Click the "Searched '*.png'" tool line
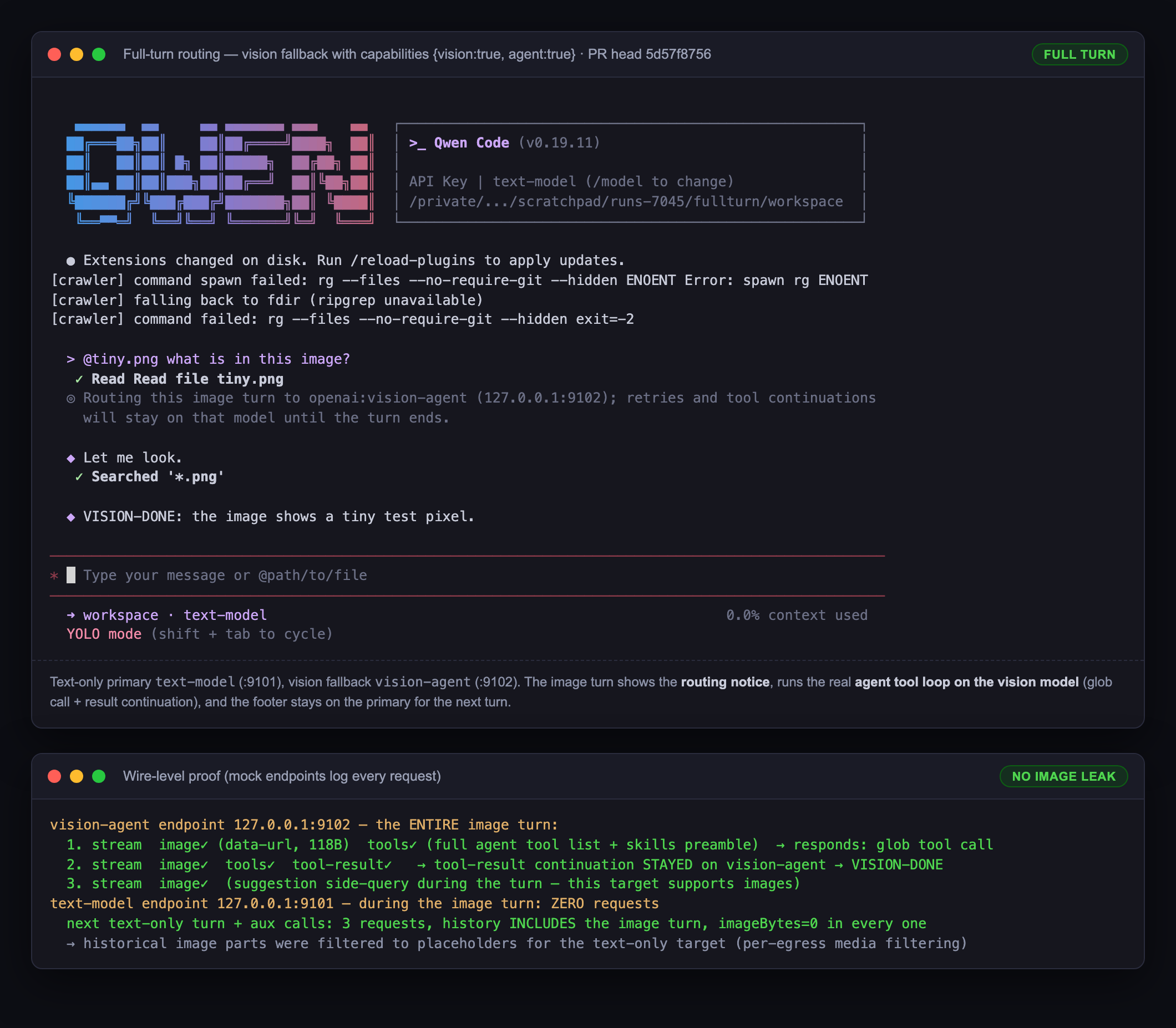Screen dimensions: 1176x1028 158,477
